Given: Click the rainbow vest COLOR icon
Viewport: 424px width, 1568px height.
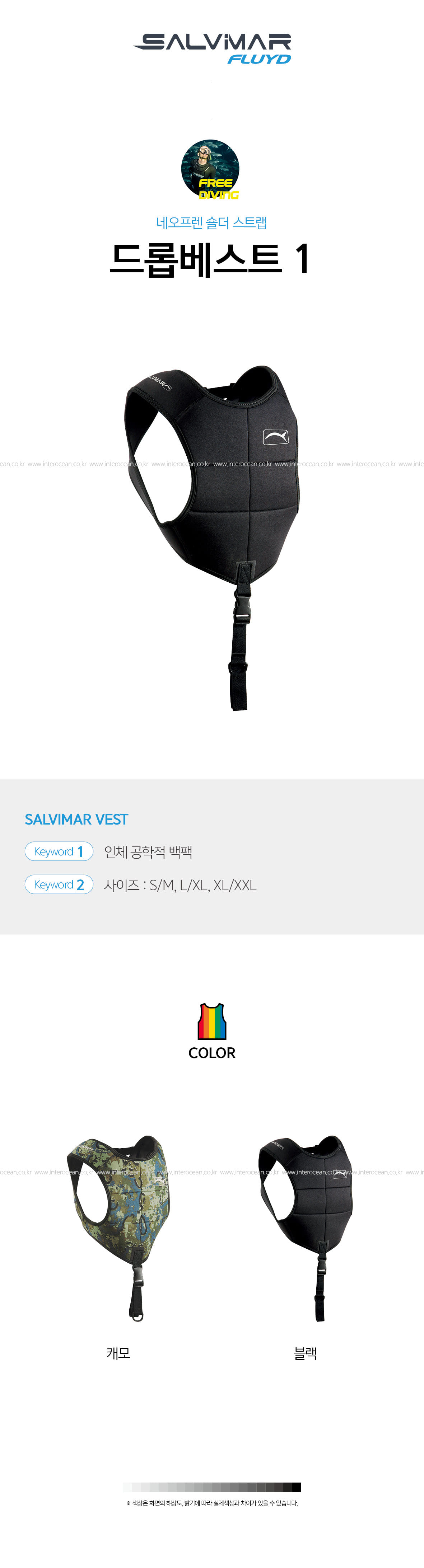Looking at the screenshot, I should (212, 1022).
